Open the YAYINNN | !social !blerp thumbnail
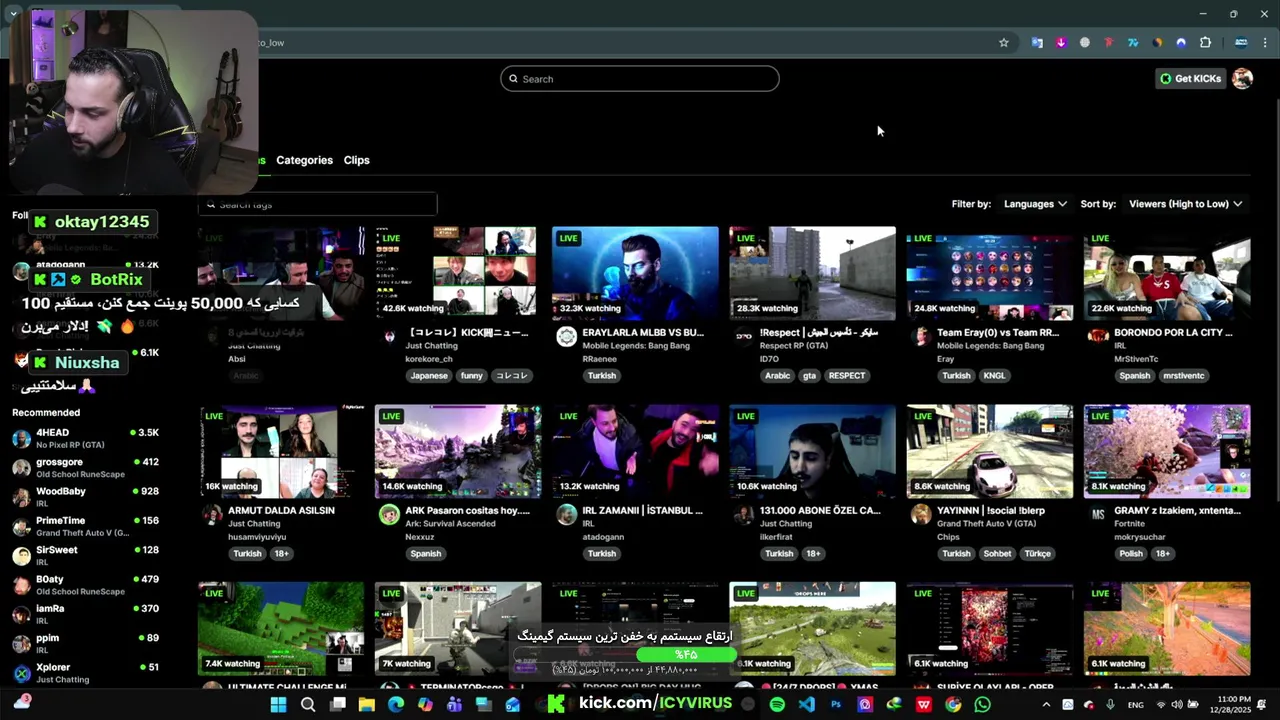 point(990,451)
